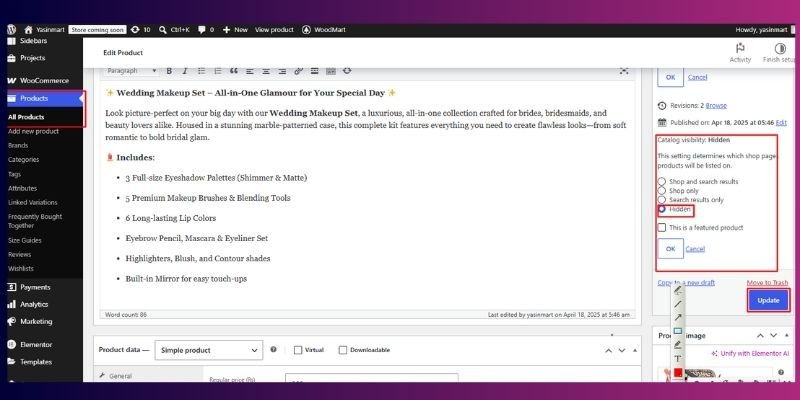The width and height of the screenshot is (800, 400).
Task: Open the General tab in Product data
Action: coord(120,376)
